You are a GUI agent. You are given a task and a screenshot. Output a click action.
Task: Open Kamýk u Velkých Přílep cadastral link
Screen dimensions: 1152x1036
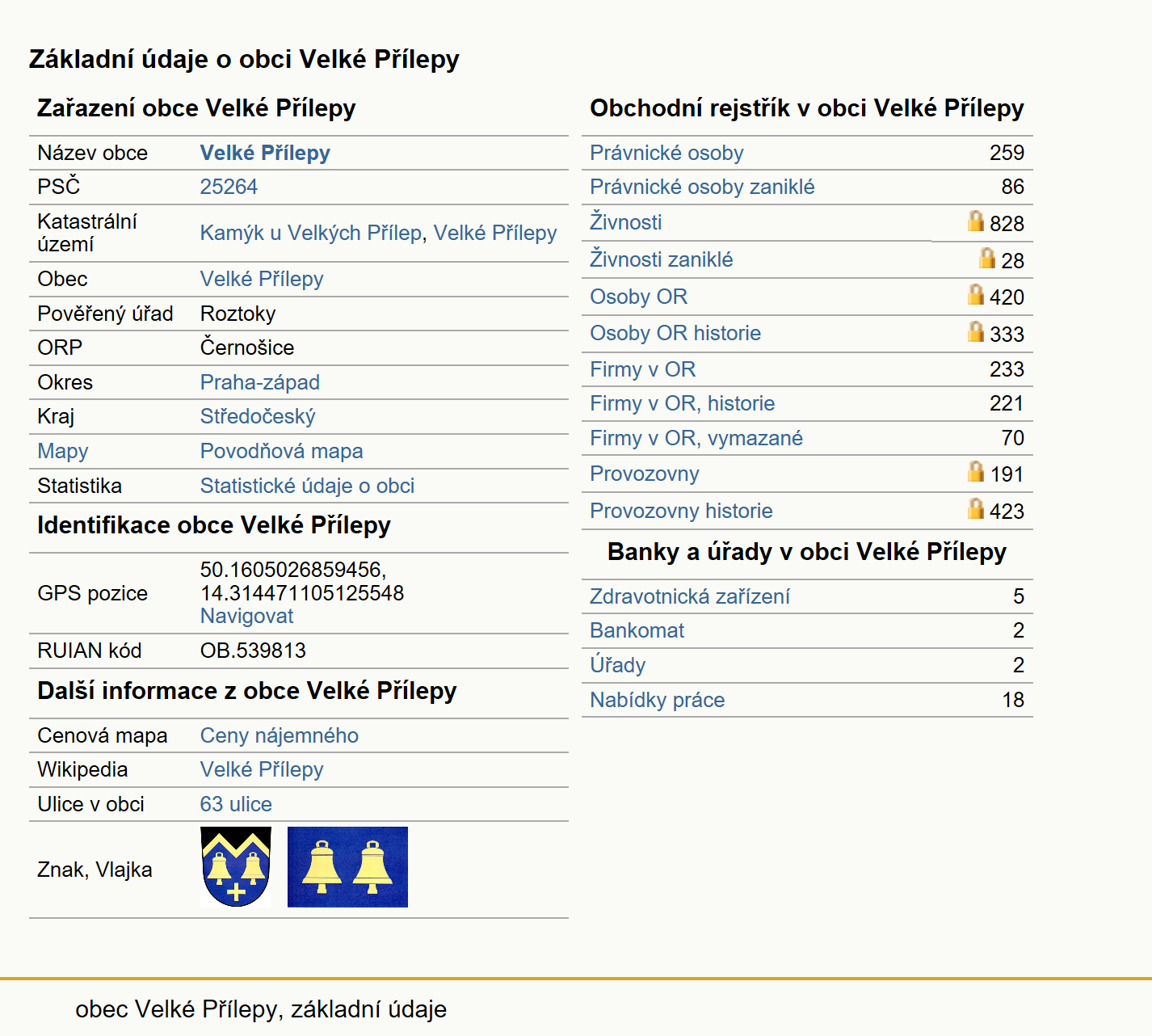coord(311,233)
